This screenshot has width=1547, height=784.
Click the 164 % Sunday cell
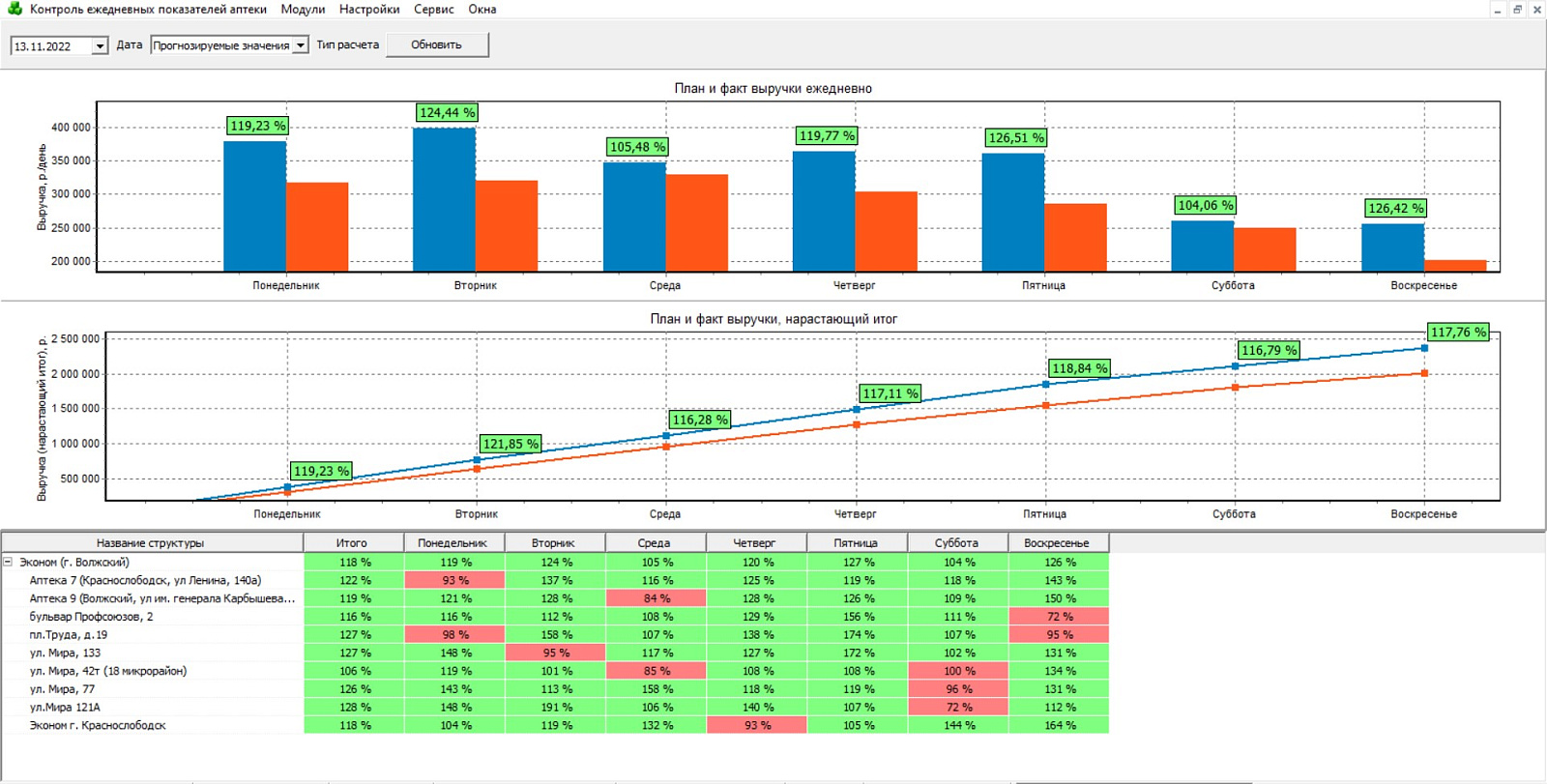pyautogui.click(x=1059, y=725)
